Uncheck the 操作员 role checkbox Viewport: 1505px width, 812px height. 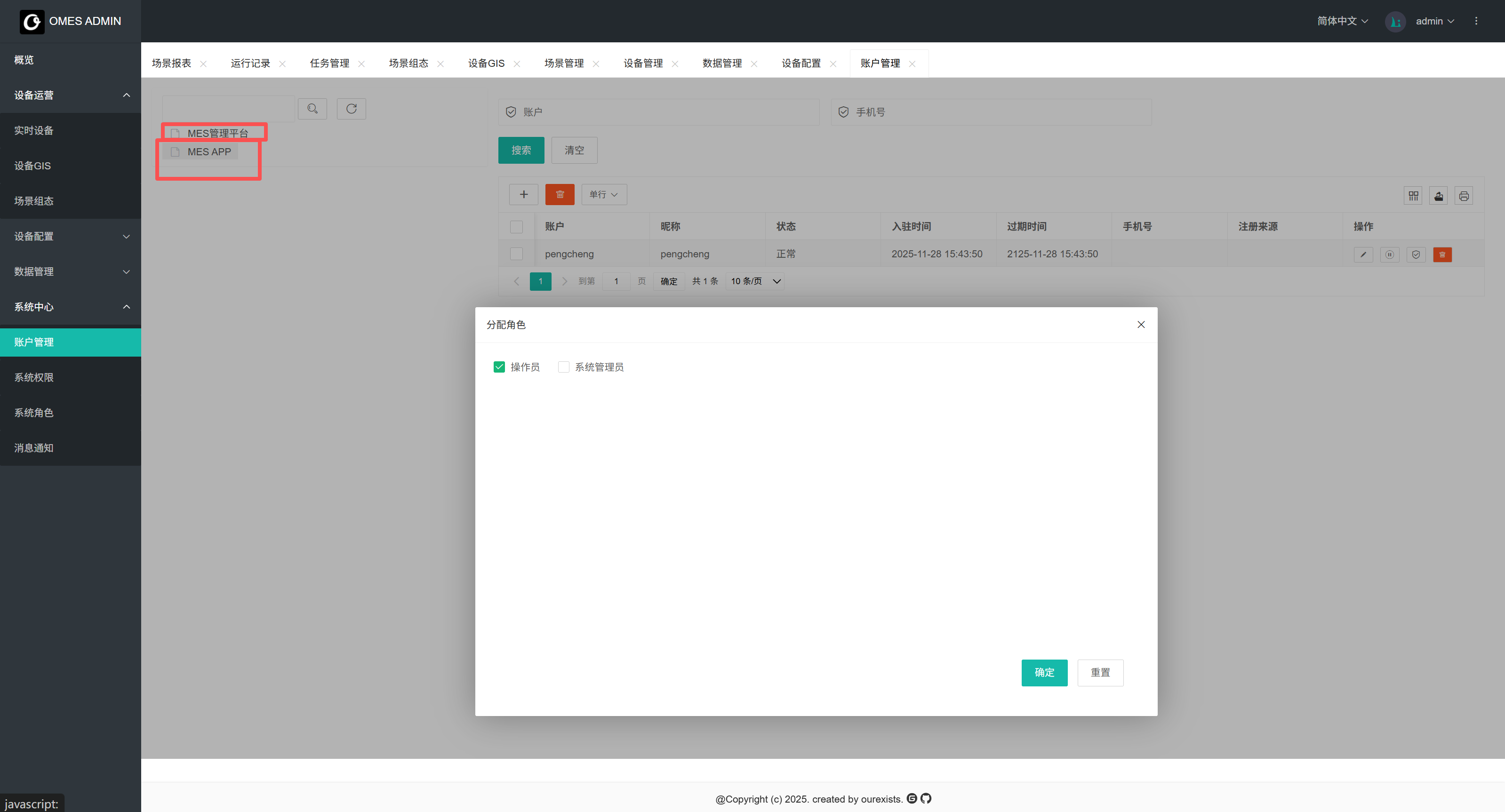[499, 367]
